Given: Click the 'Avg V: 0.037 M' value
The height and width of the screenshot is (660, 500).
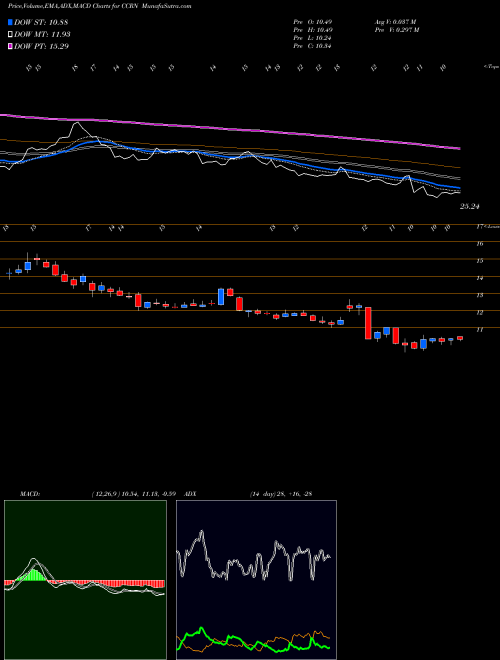Looking at the screenshot, I should (x=395, y=22).
